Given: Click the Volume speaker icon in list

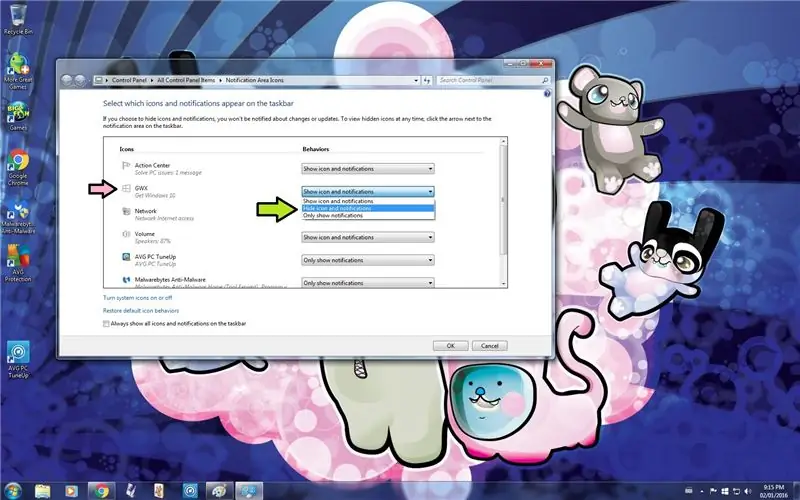Looking at the screenshot, I should point(126,234).
